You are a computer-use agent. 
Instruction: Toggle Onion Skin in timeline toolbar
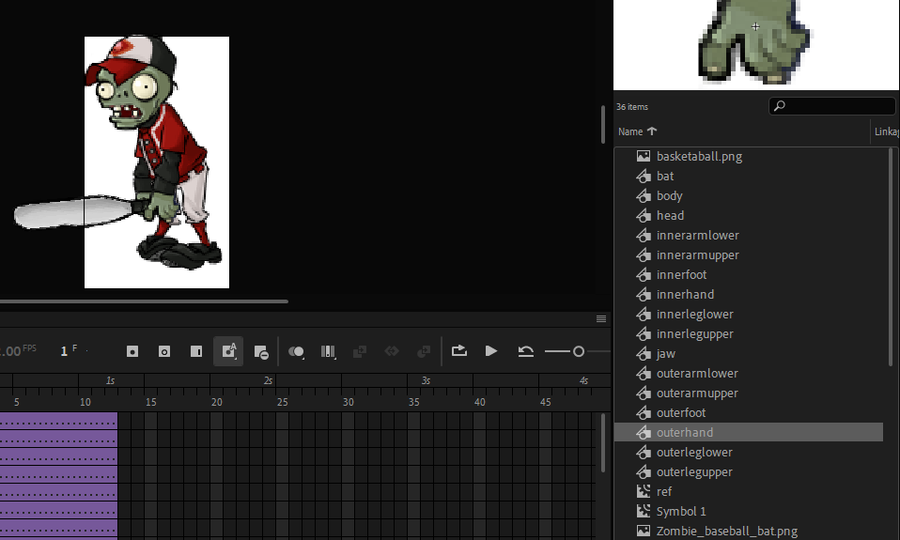point(296,352)
